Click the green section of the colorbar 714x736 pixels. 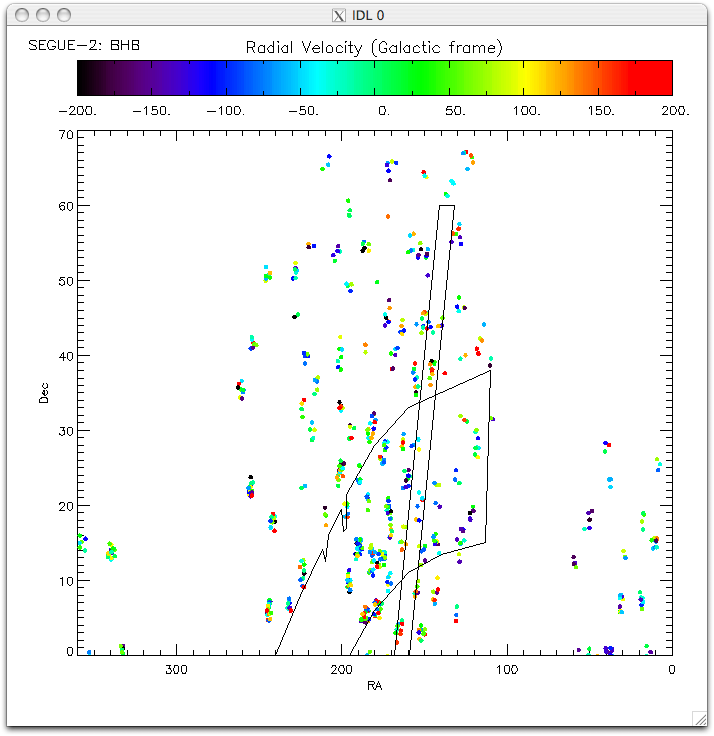[400, 77]
